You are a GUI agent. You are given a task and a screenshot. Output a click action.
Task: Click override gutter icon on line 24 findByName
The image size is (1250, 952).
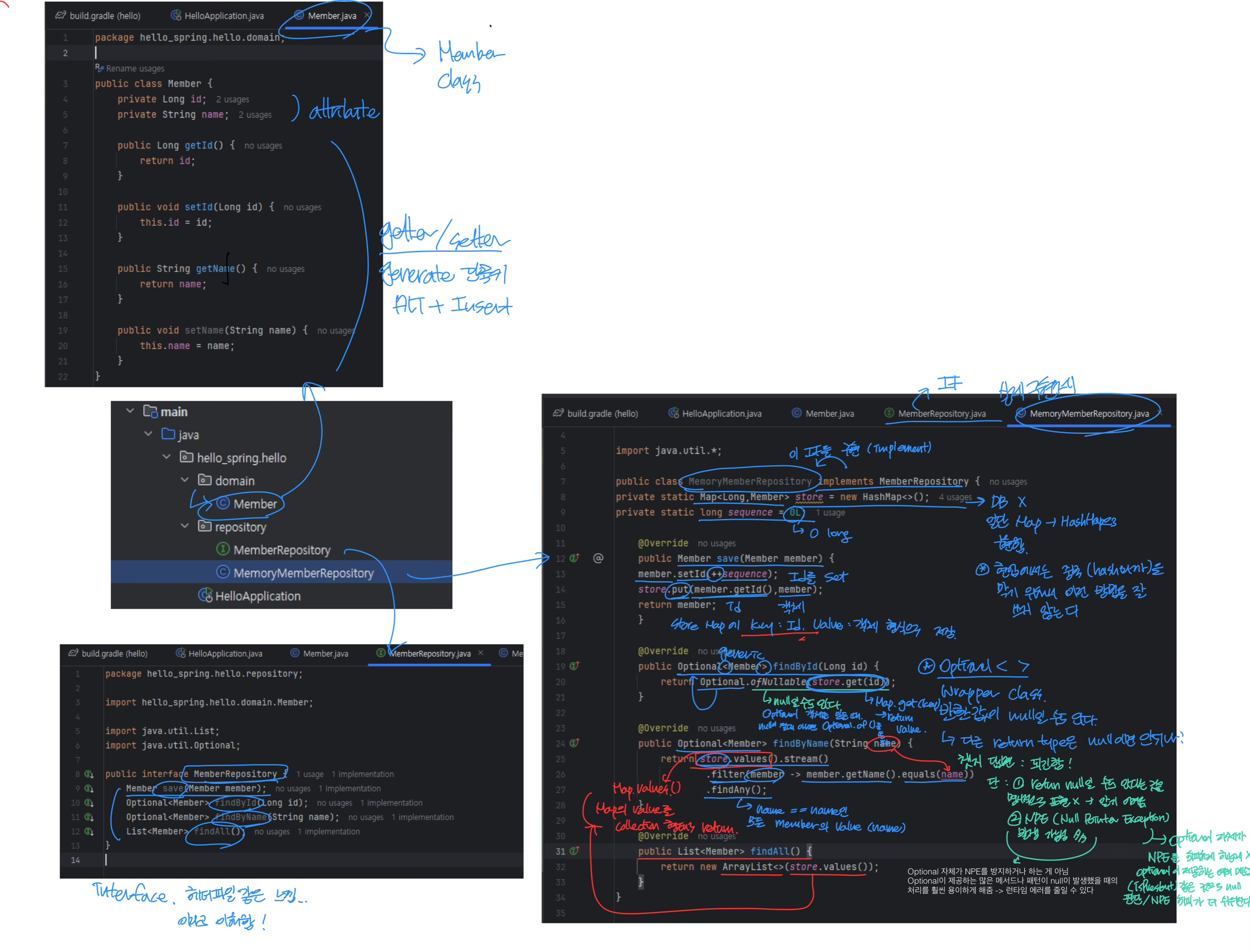click(x=574, y=743)
